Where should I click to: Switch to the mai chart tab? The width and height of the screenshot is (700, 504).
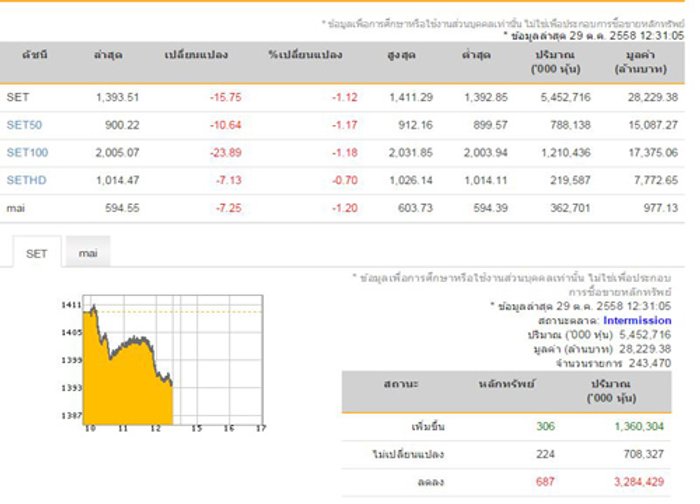(88, 253)
